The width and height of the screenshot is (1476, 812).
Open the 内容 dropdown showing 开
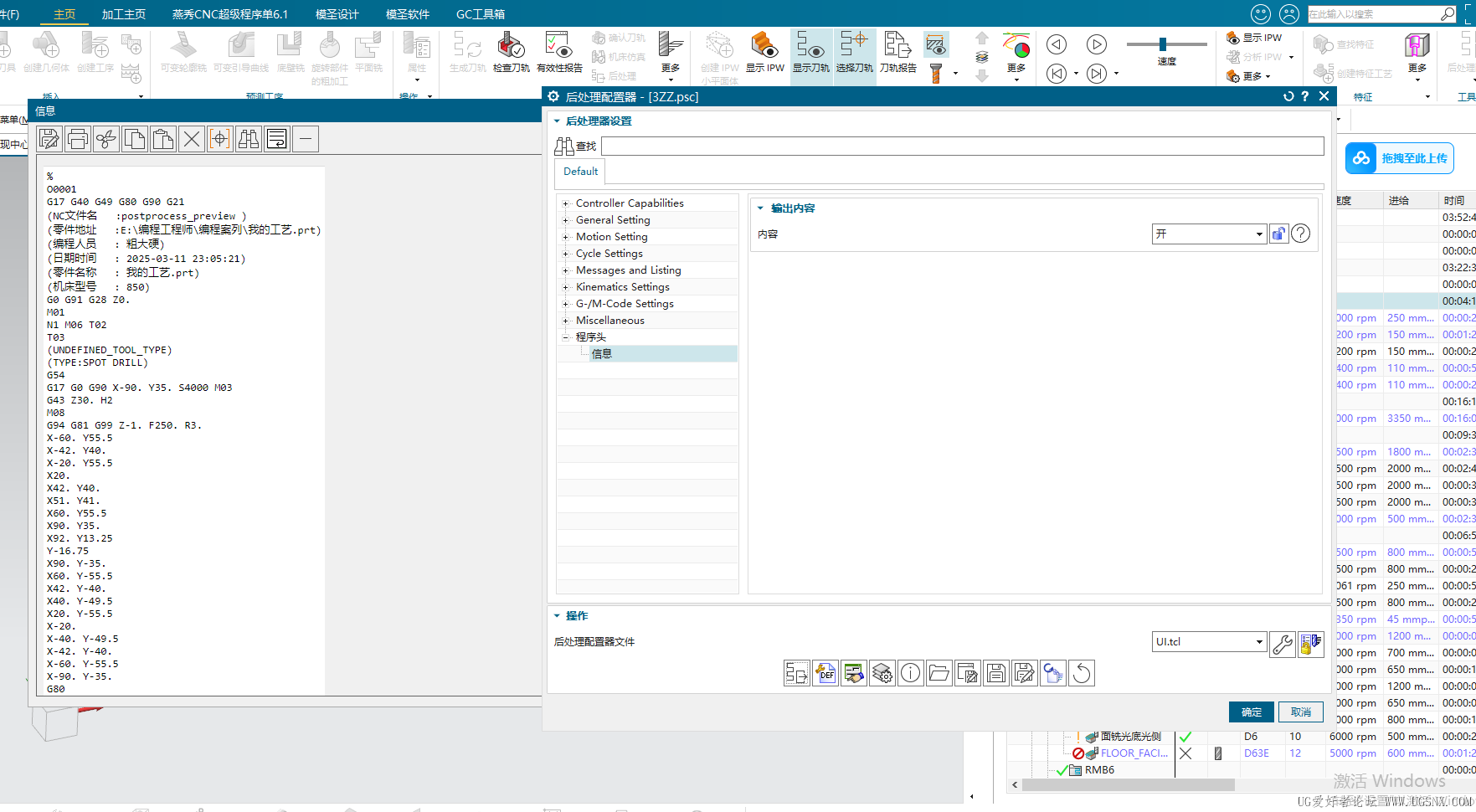pos(1209,234)
